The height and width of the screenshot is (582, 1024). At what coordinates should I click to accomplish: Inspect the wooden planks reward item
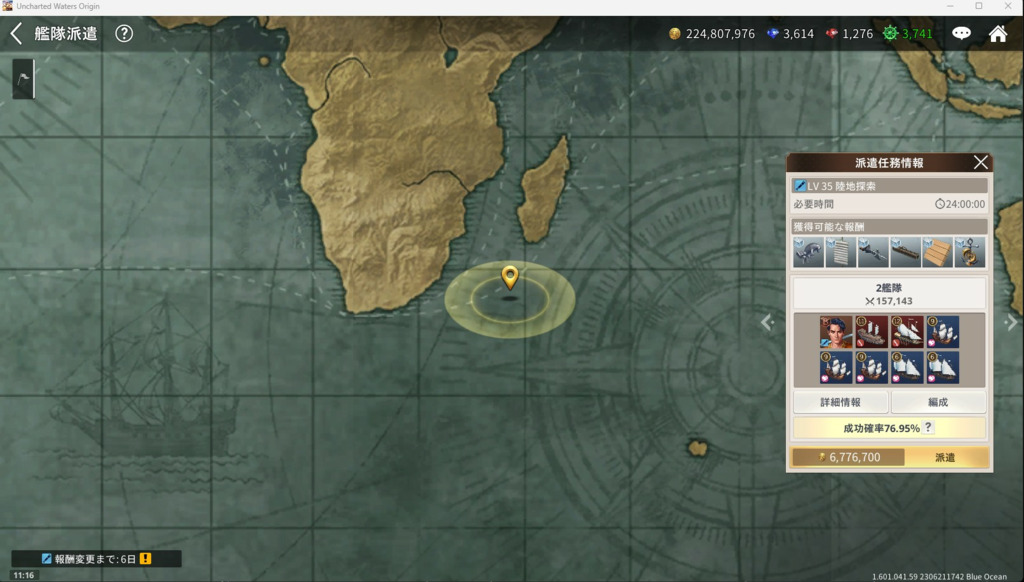tap(937, 252)
